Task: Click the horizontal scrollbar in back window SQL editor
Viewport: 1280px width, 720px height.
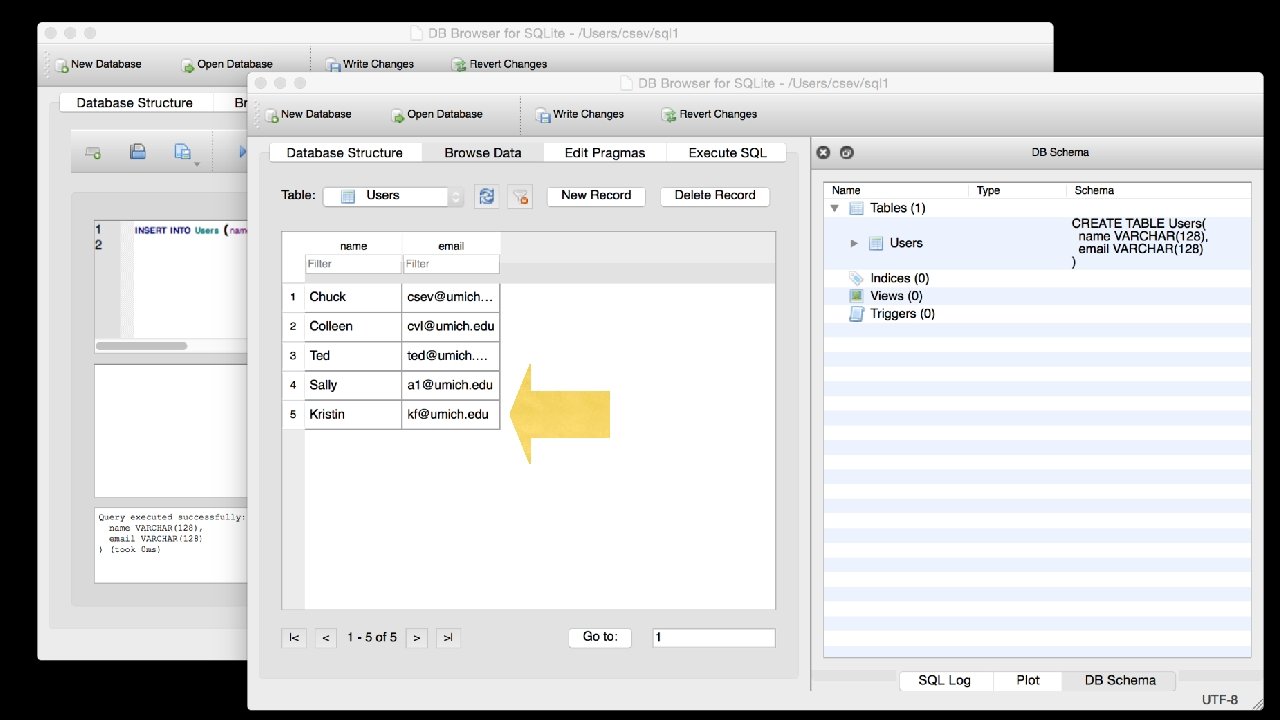Action: point(141,346)
